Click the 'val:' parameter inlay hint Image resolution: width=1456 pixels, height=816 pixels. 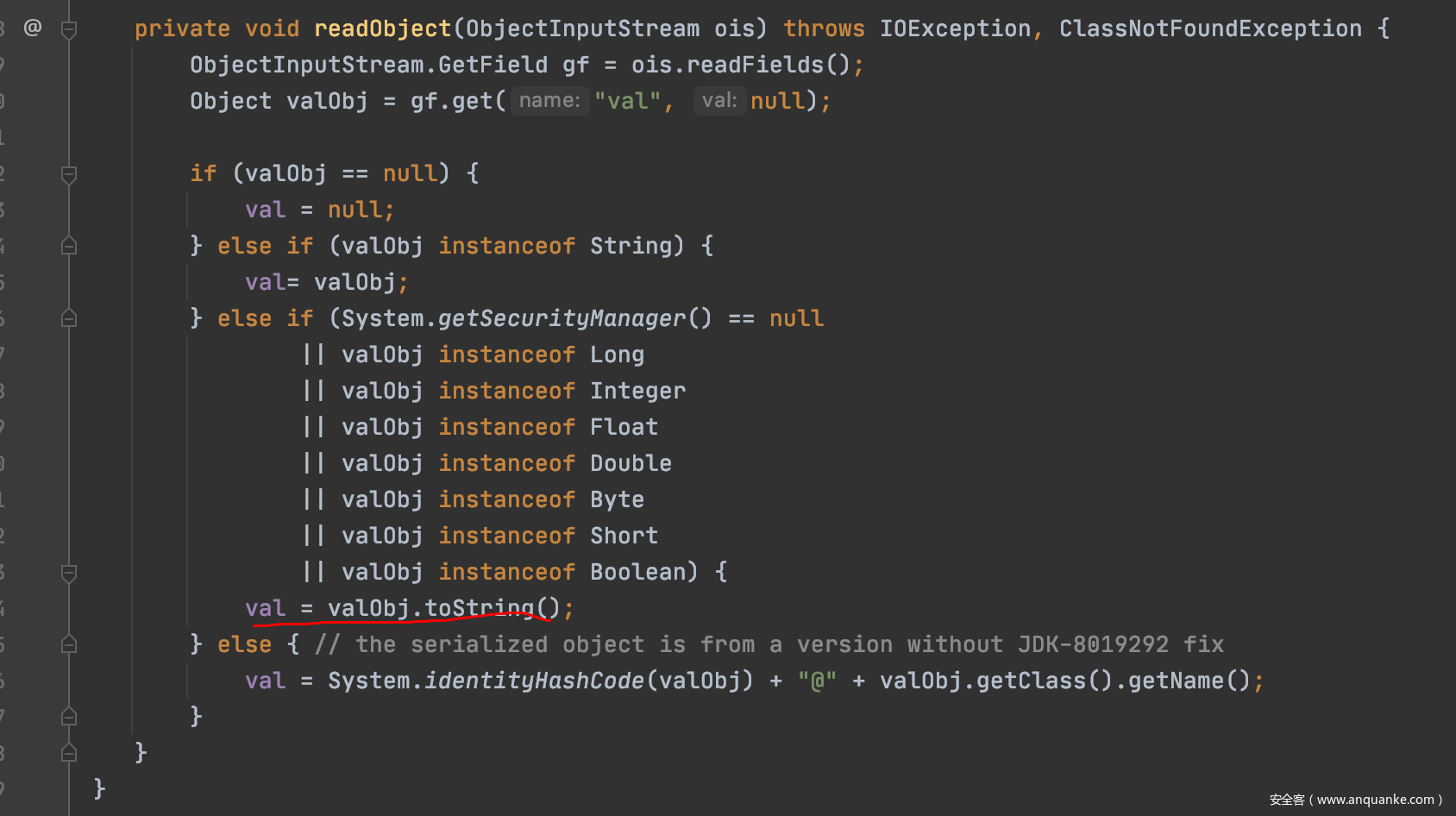pos(719,101)
